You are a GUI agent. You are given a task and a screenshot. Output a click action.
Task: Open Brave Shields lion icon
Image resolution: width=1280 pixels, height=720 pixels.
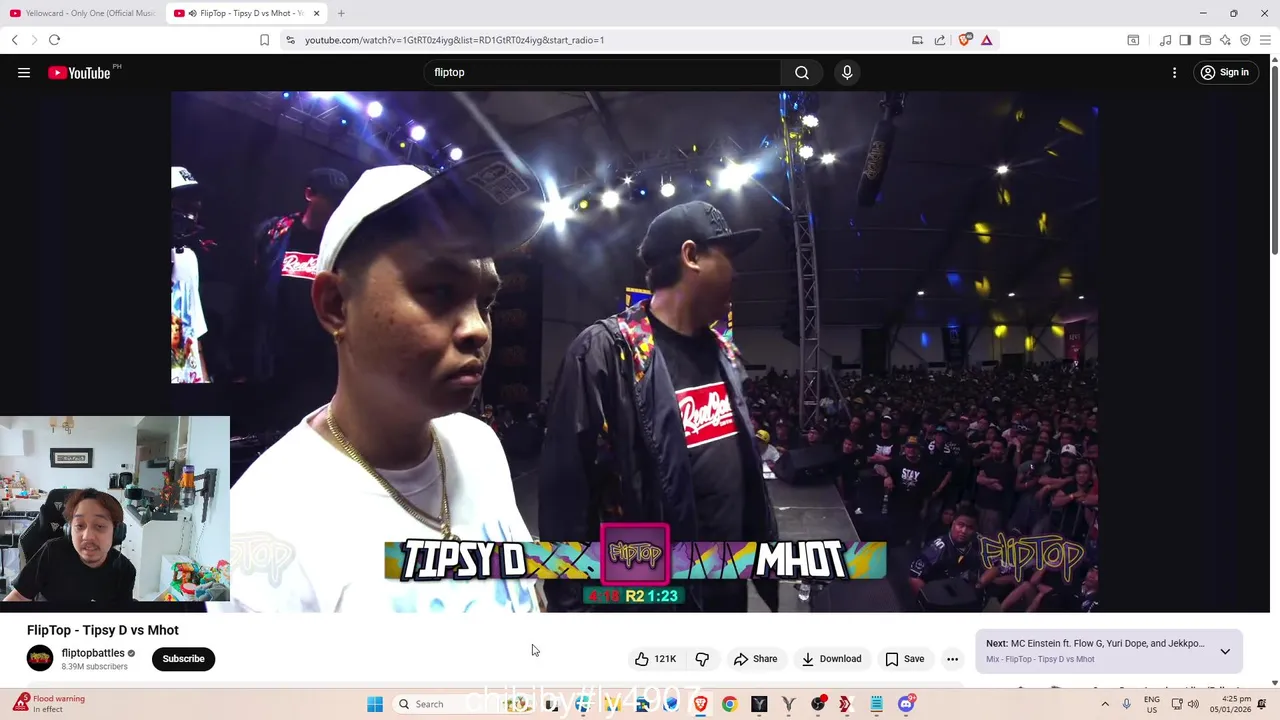pyautogui.click(x=964, y=40)
